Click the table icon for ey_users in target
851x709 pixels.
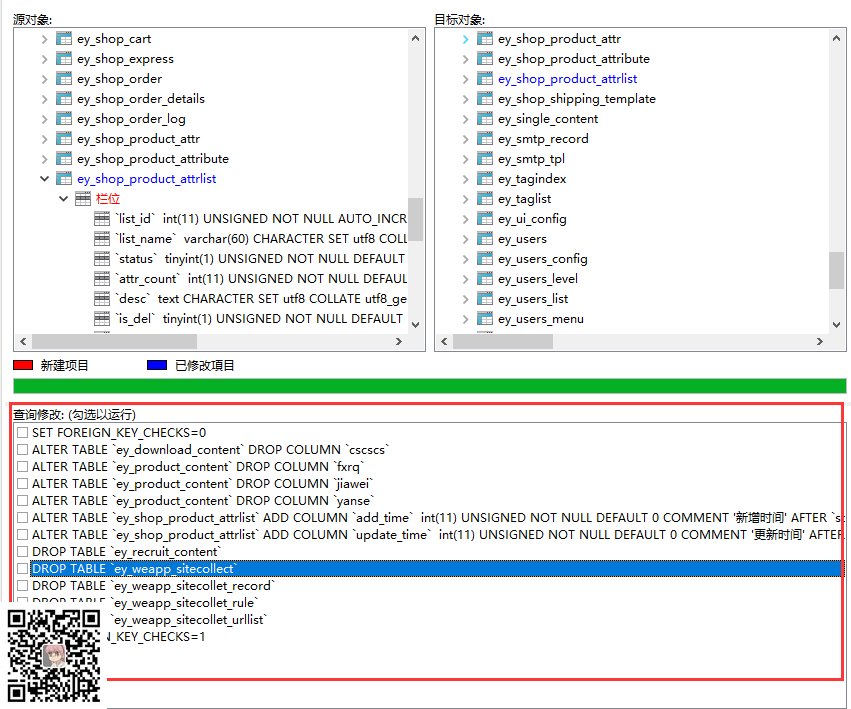point(485,239)
